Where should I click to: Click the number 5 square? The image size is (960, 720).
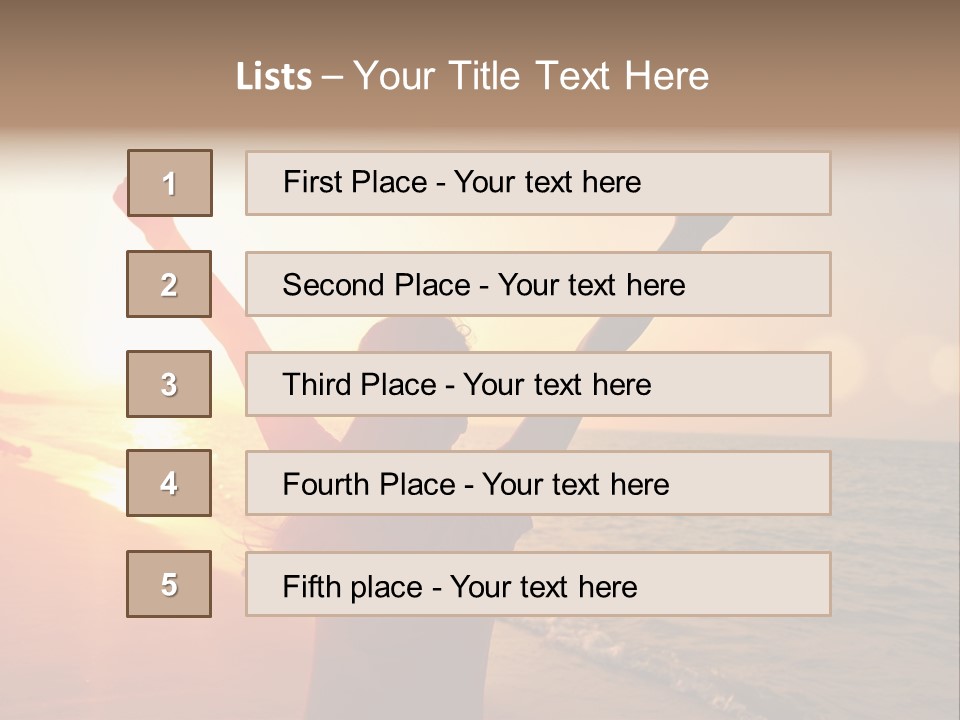click(x=169, y=584)
